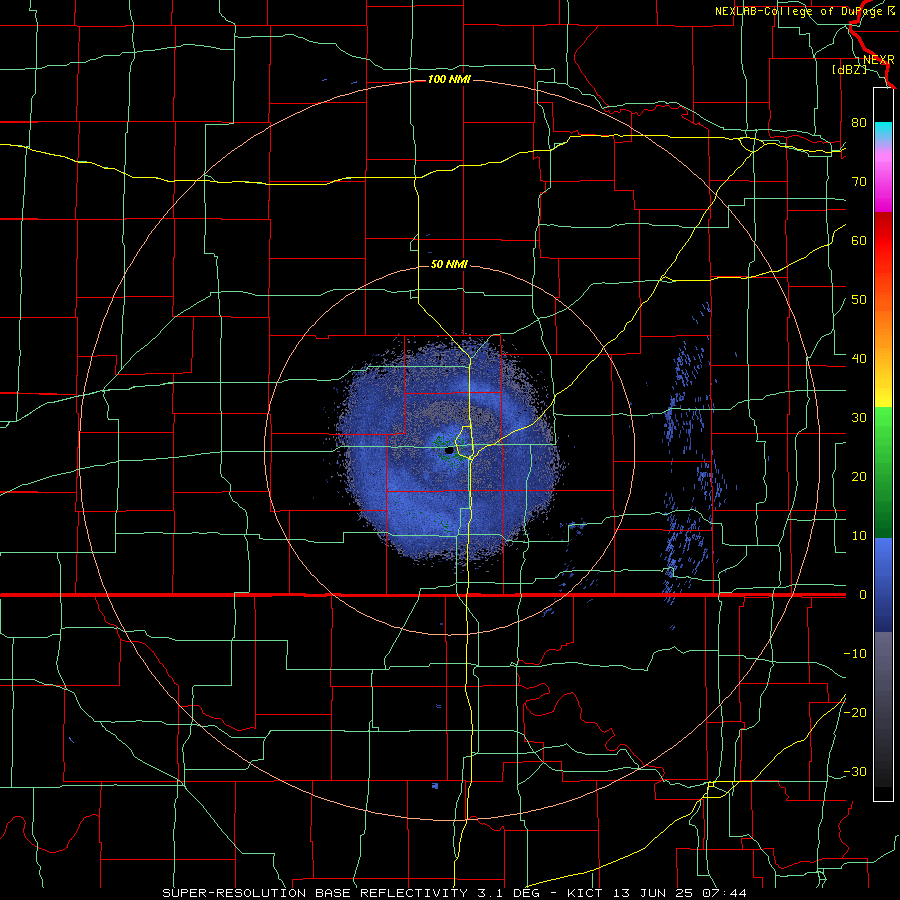Click the black radar site dot at center
Viewport: 900px width, 900px height.
(449, 451)
